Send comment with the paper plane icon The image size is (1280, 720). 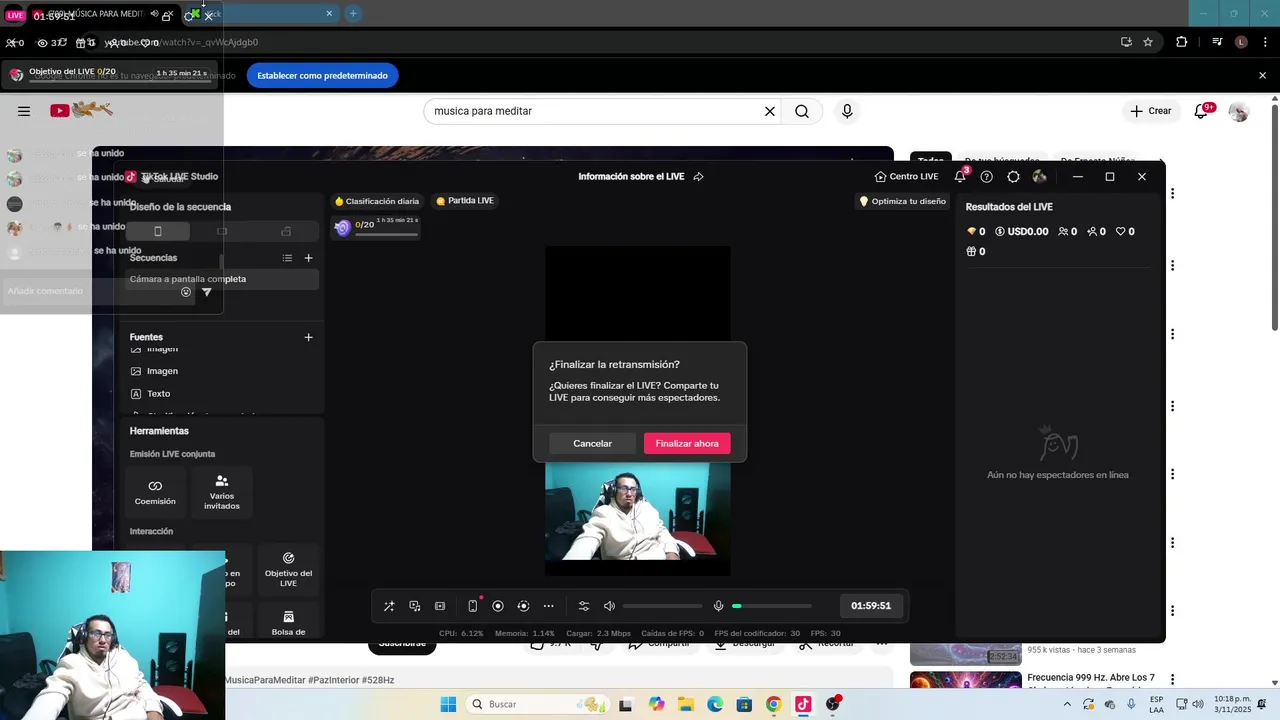click(x=207, y=292)
